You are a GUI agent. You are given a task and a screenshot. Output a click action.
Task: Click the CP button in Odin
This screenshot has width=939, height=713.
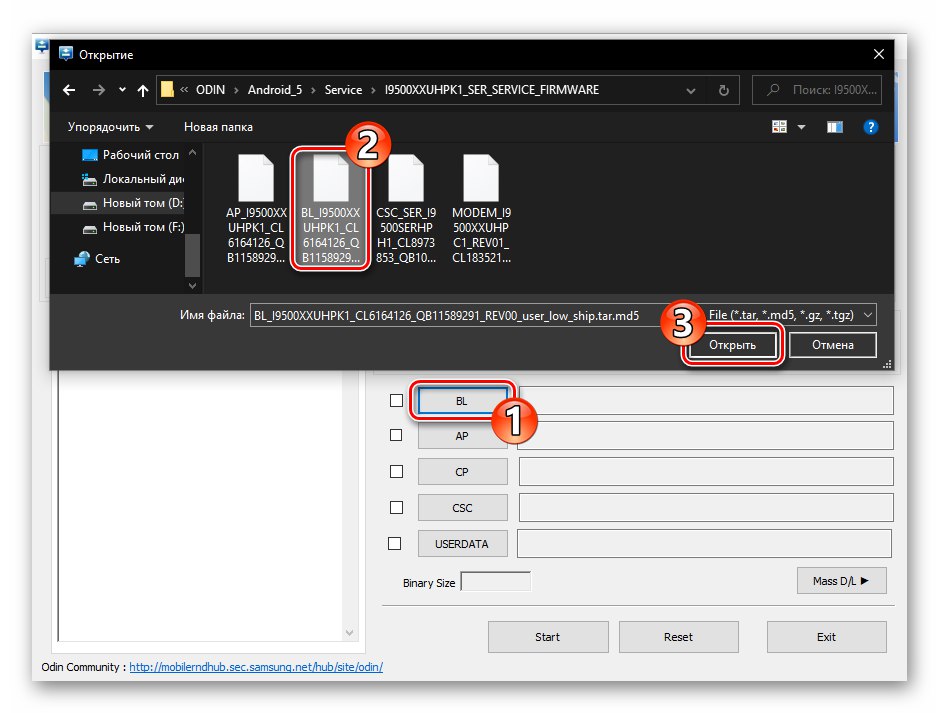(462, 472)
